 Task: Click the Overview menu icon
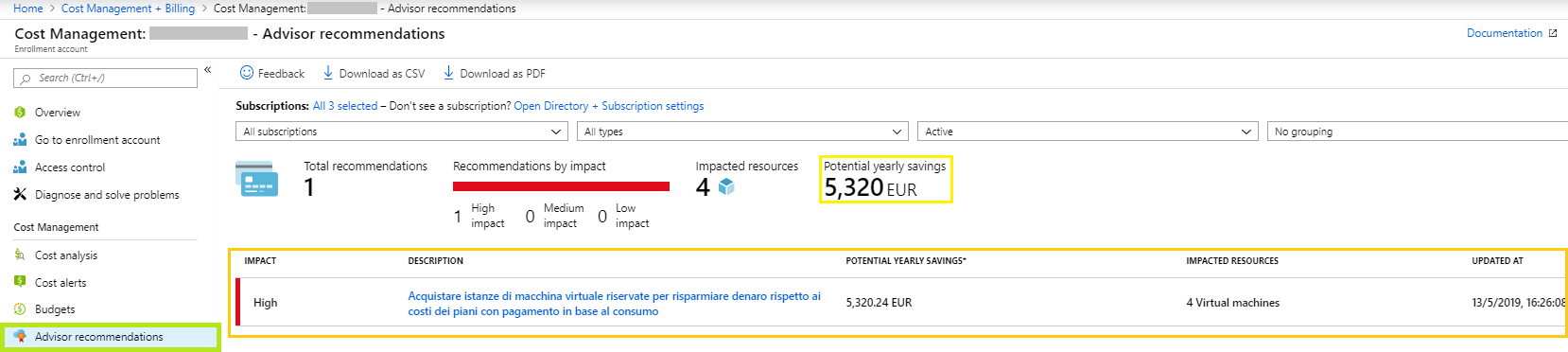pos(20,113)
